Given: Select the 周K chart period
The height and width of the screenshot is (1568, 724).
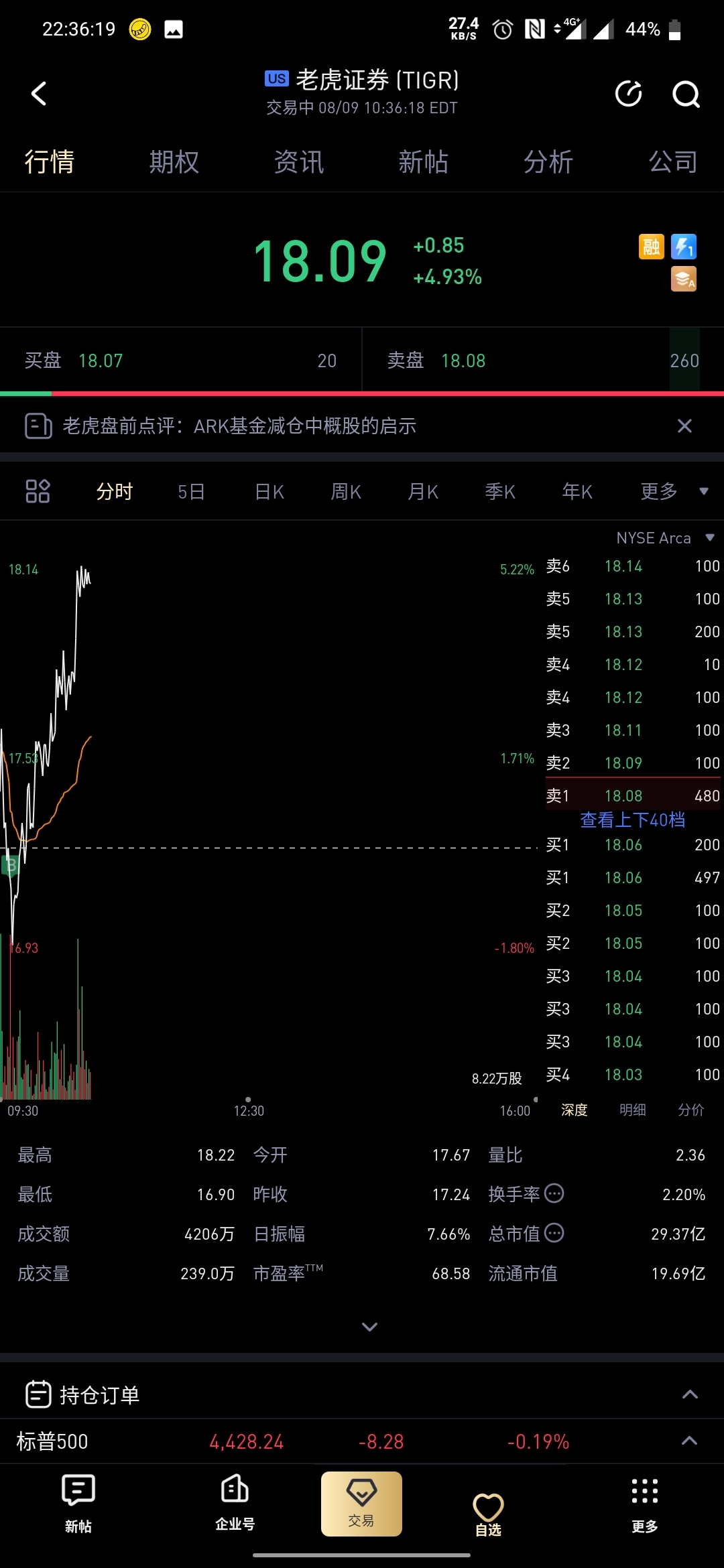Looking at the screenshot, I should coord(346,491).
